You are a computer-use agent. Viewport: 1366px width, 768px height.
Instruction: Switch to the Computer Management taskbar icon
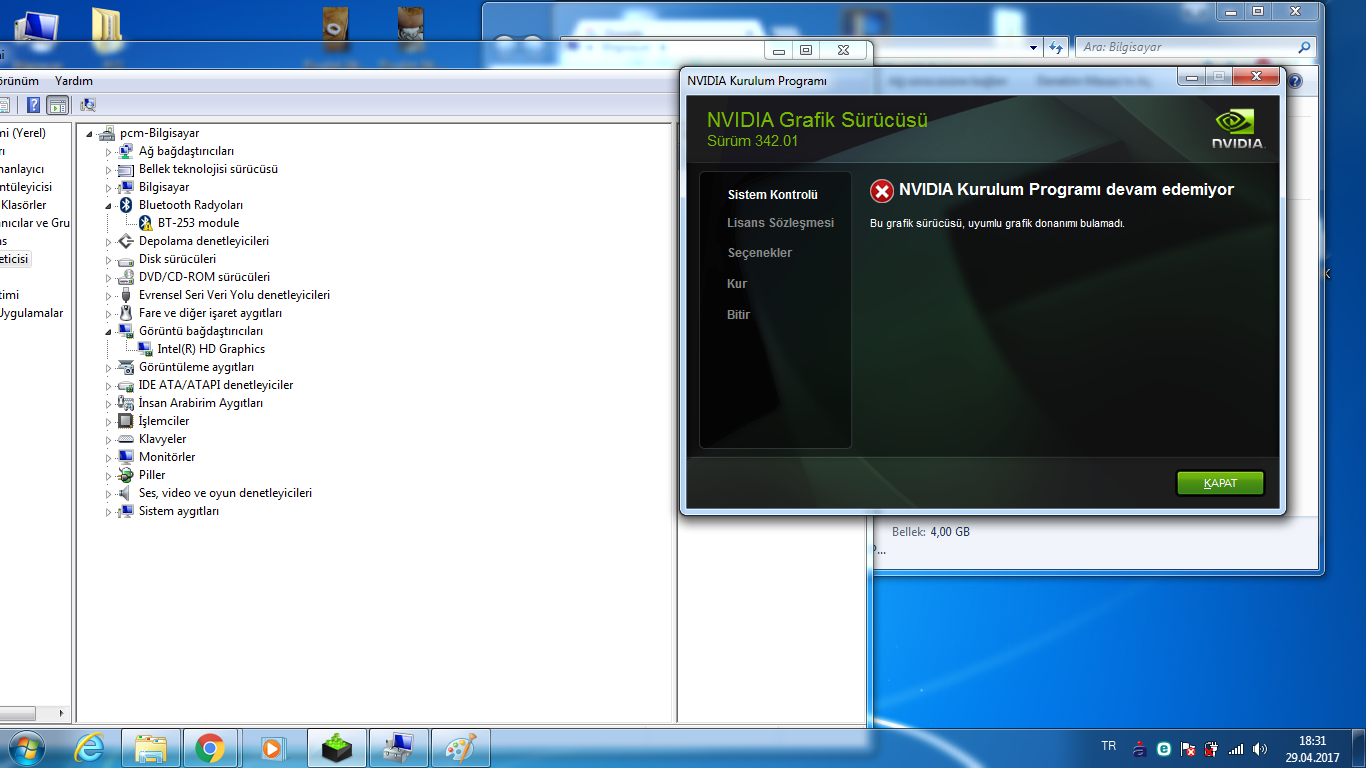(x=399, y=748)
